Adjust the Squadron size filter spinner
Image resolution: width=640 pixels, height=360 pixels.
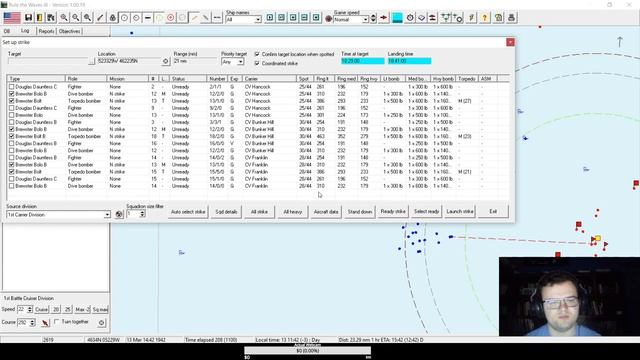coord(142,214)
